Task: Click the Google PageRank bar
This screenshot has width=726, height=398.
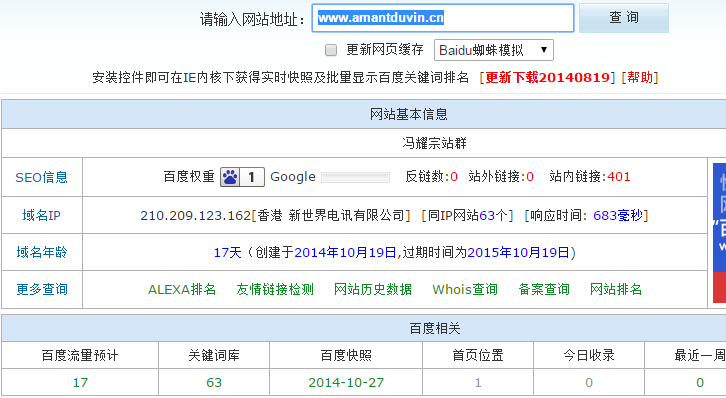Action: [x=355, y=177]
